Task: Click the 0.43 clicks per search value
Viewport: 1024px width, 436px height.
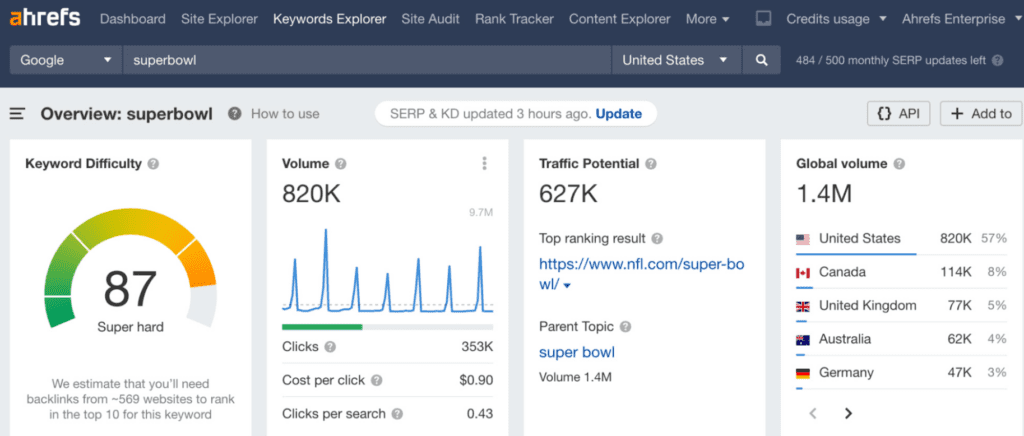Action: (x=480, y=414)
